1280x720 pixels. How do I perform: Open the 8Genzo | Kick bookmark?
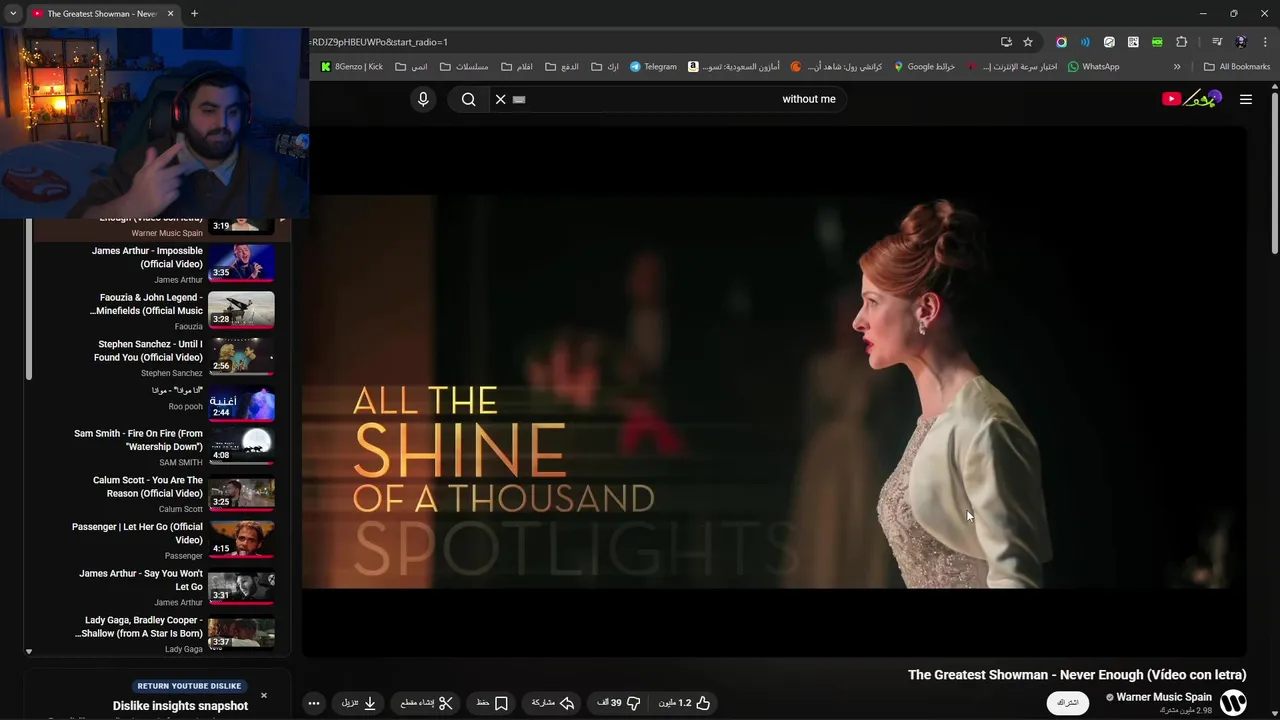click(x=352, y=67)
